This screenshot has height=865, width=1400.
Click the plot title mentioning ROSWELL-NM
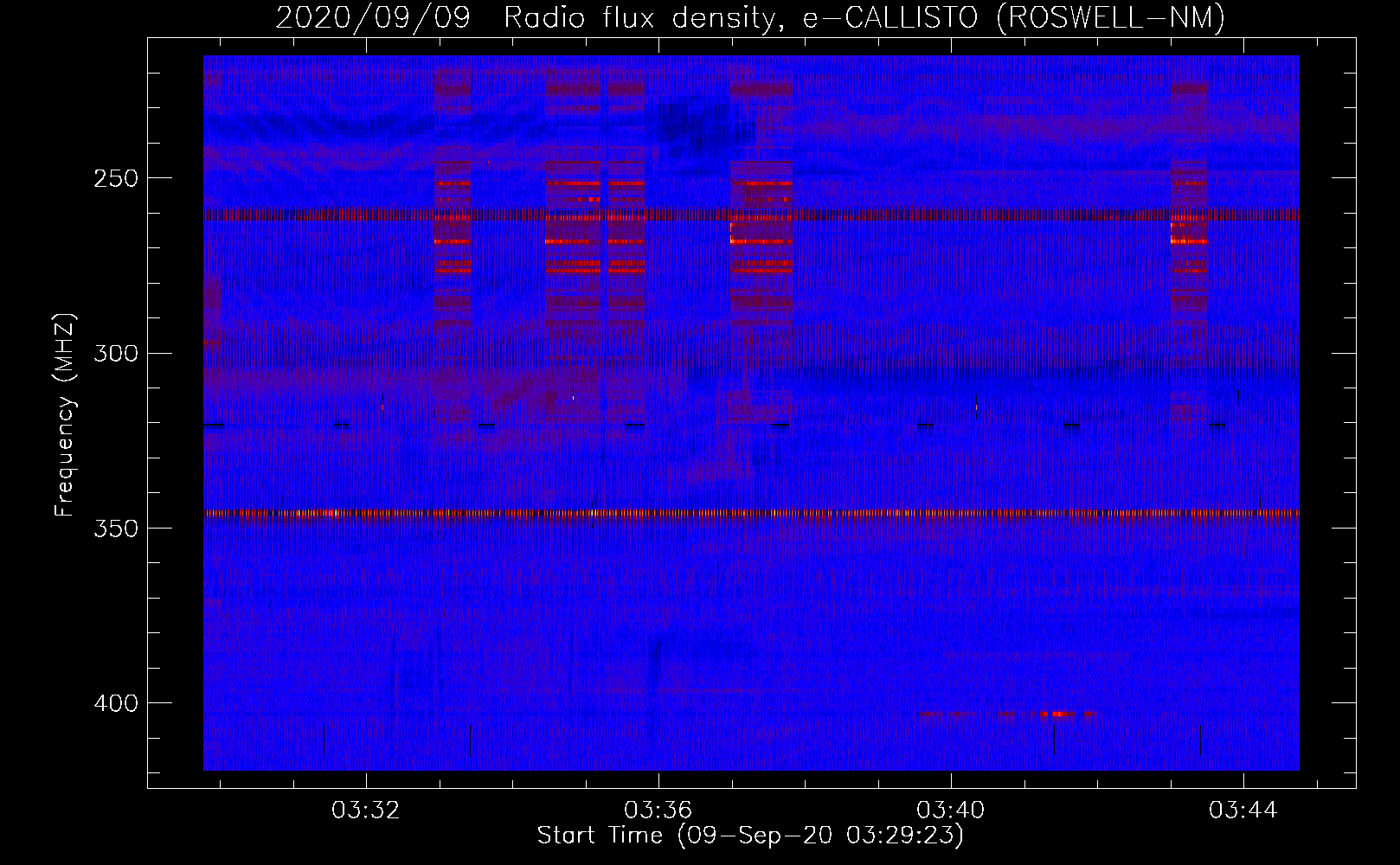[x=750, y=17]
